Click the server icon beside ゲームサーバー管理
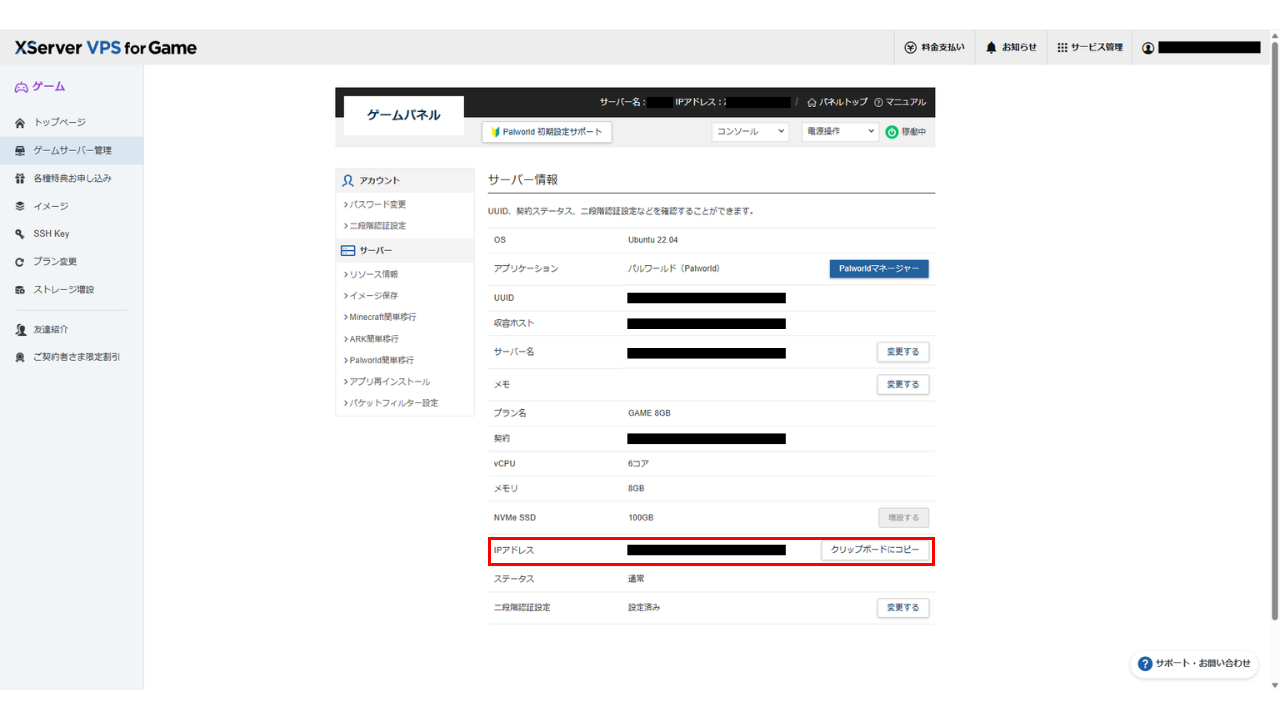Viewport: 1280px width, 720px height. click(20, 150)
